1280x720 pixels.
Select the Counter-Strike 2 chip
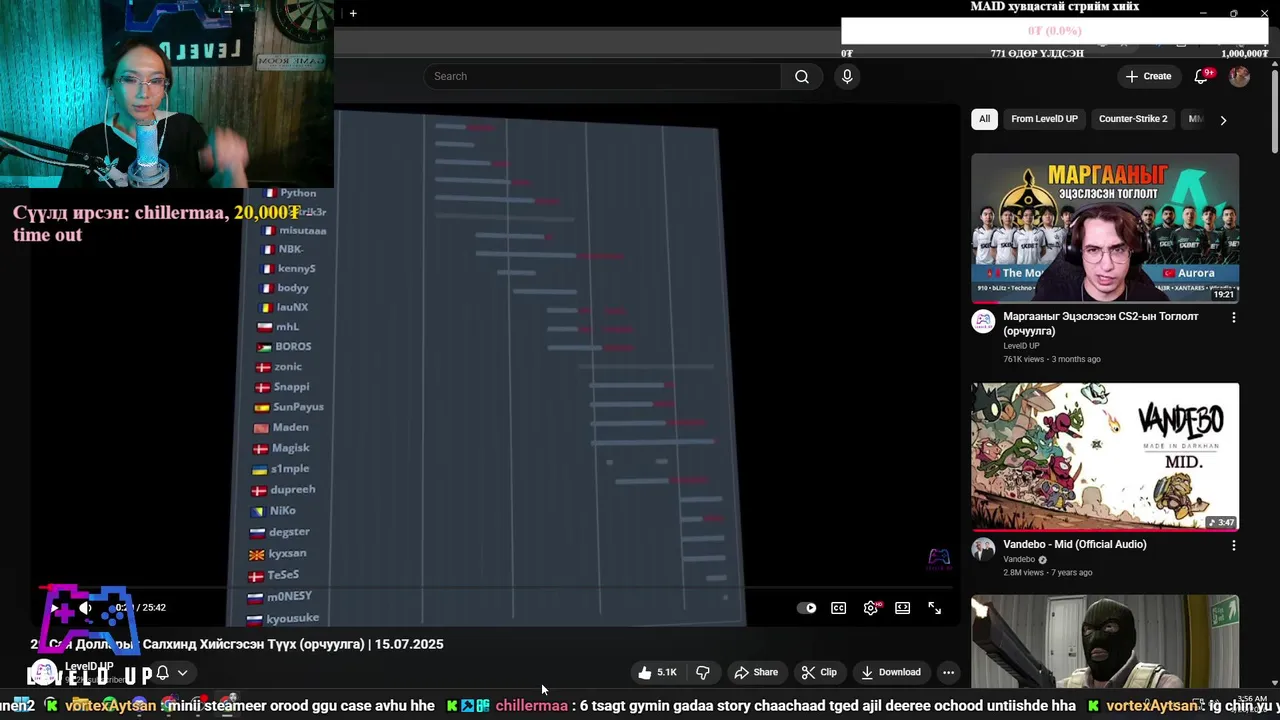[1133, 119]
